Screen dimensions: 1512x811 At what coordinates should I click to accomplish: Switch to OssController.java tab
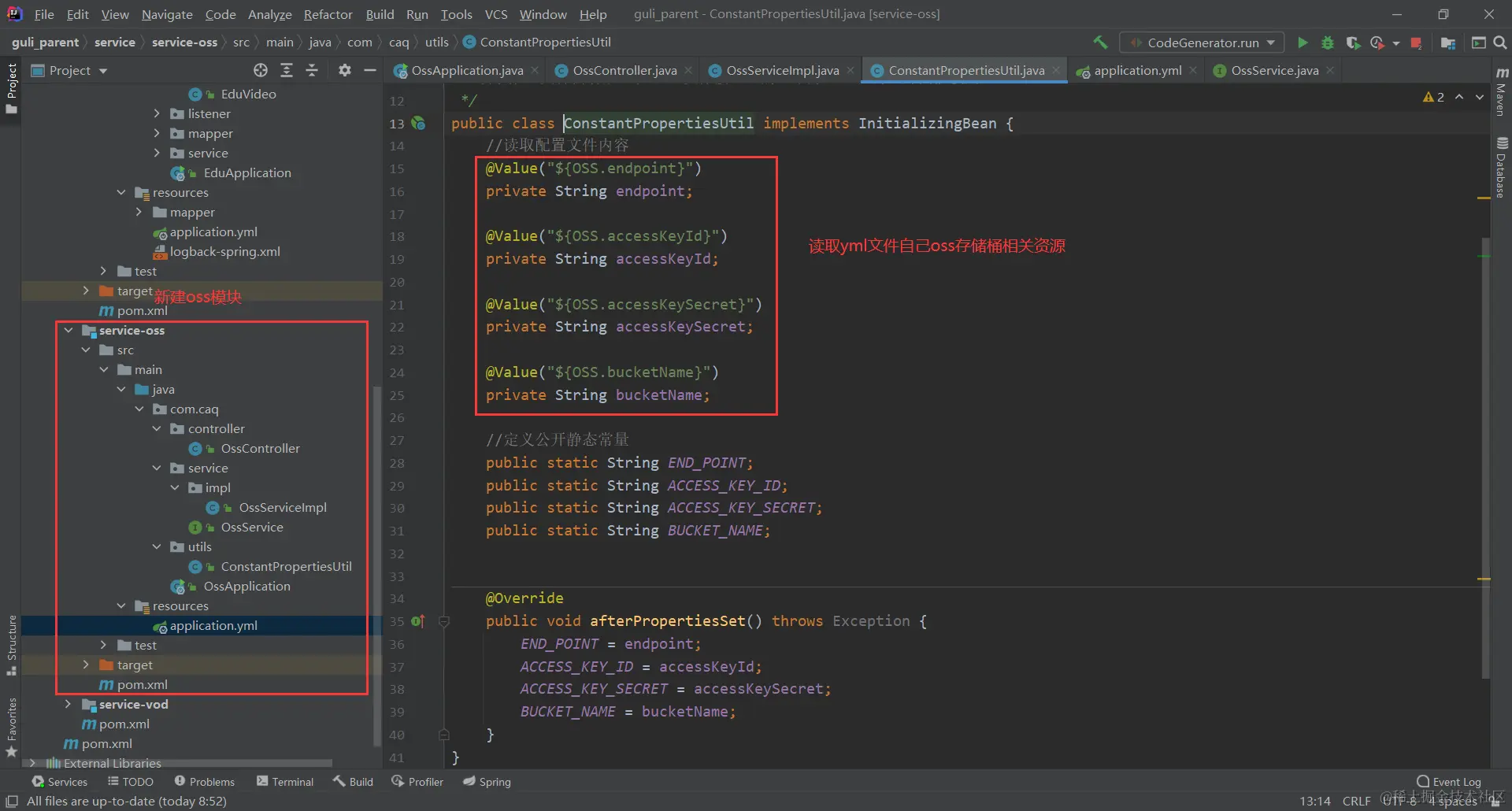point(624,70)
